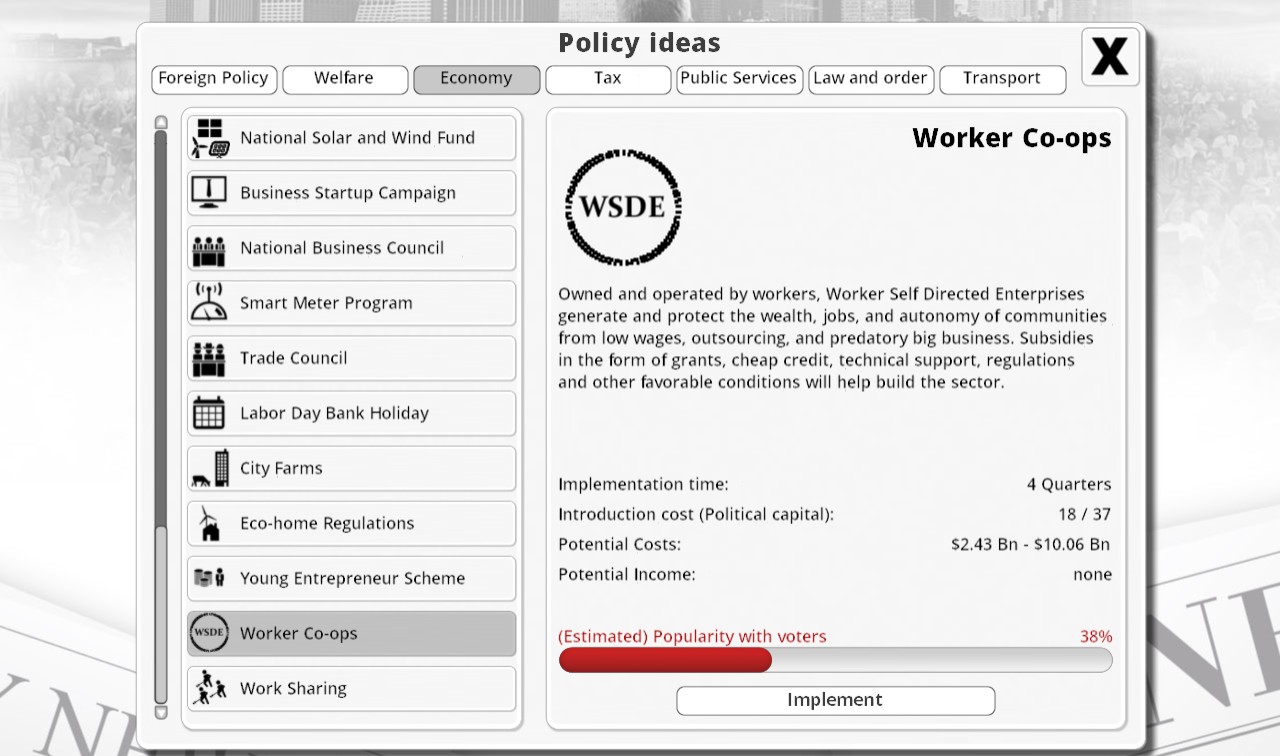Image resolution: width=1280 pixels, height=756 pixels.
Task: Click the (Estimated) Popularity with voters label
Action: [x=693, y=637]
